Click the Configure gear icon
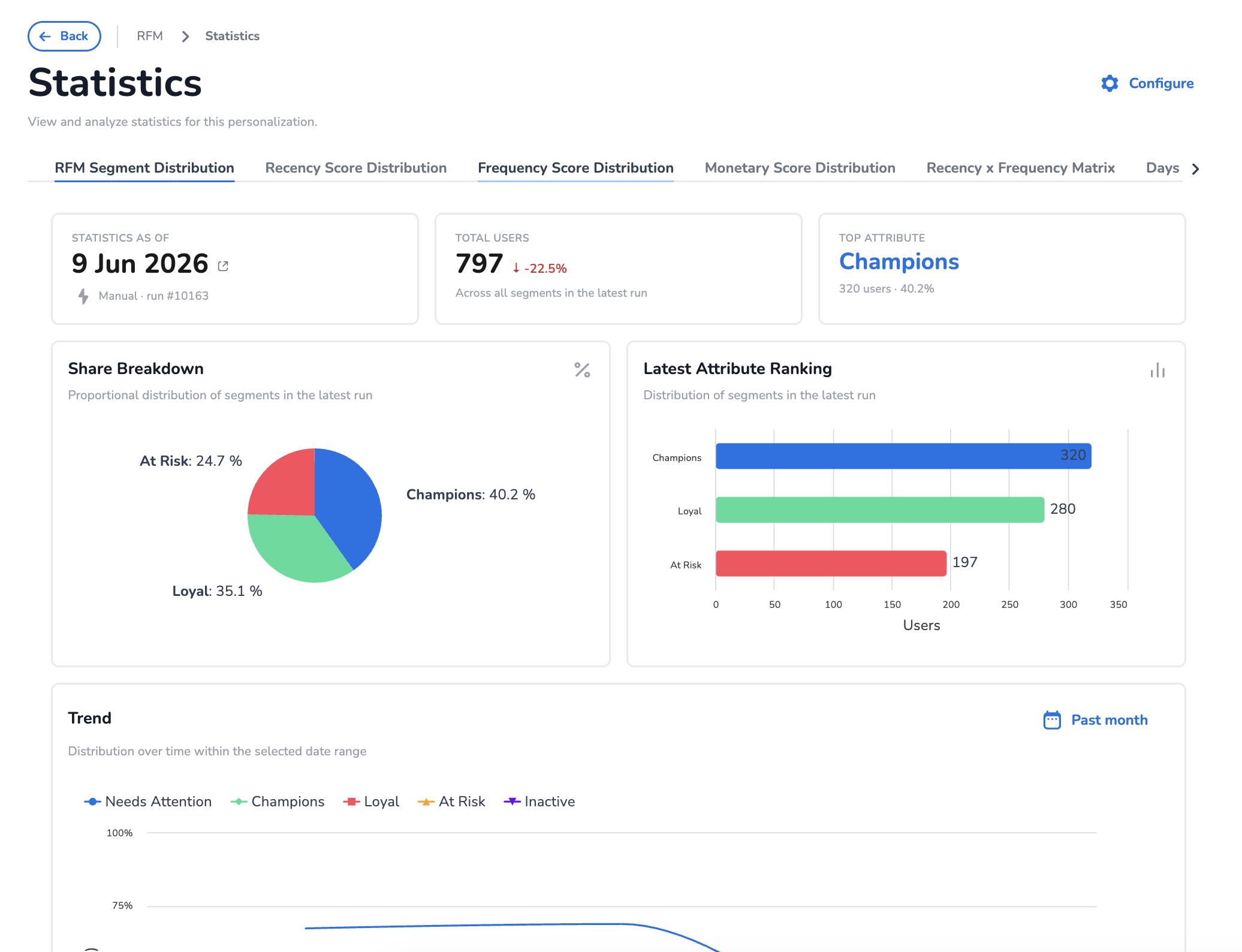 [x=1110, y=83]
